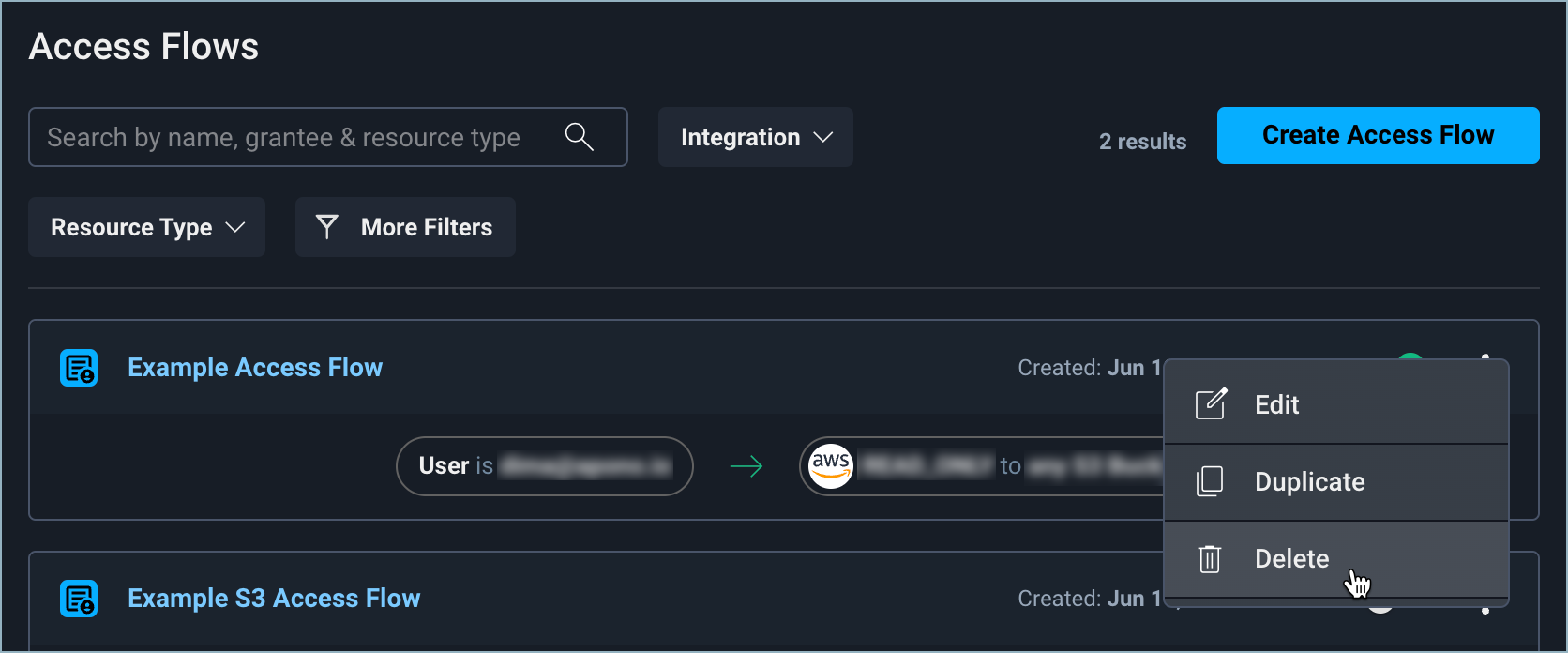1568x653 pixels.
Task: Click the trash can icon beside Delete
Action: point(1210,559)
